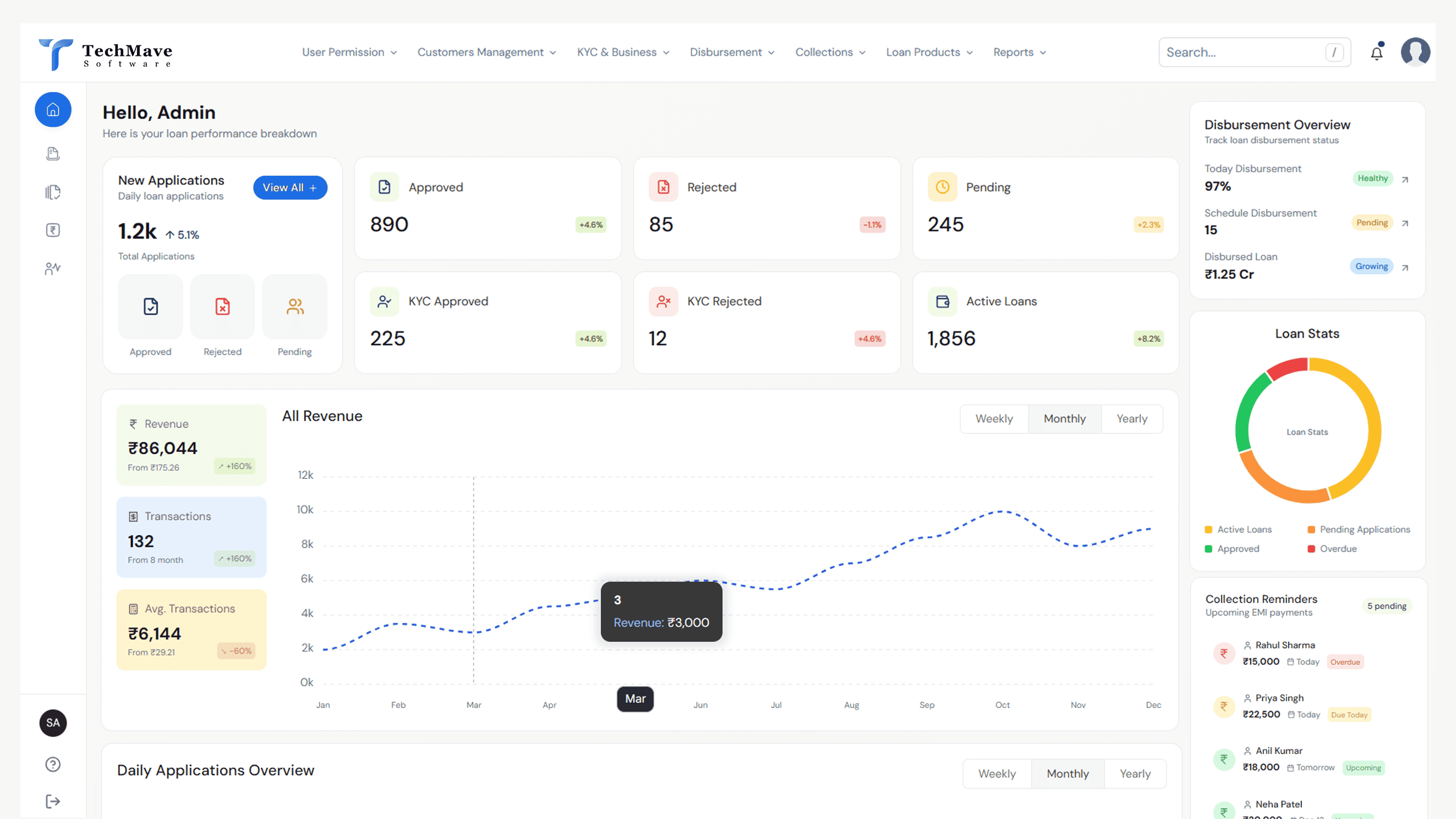
Task: Click the Search input field
Action: coord(1255,52)
